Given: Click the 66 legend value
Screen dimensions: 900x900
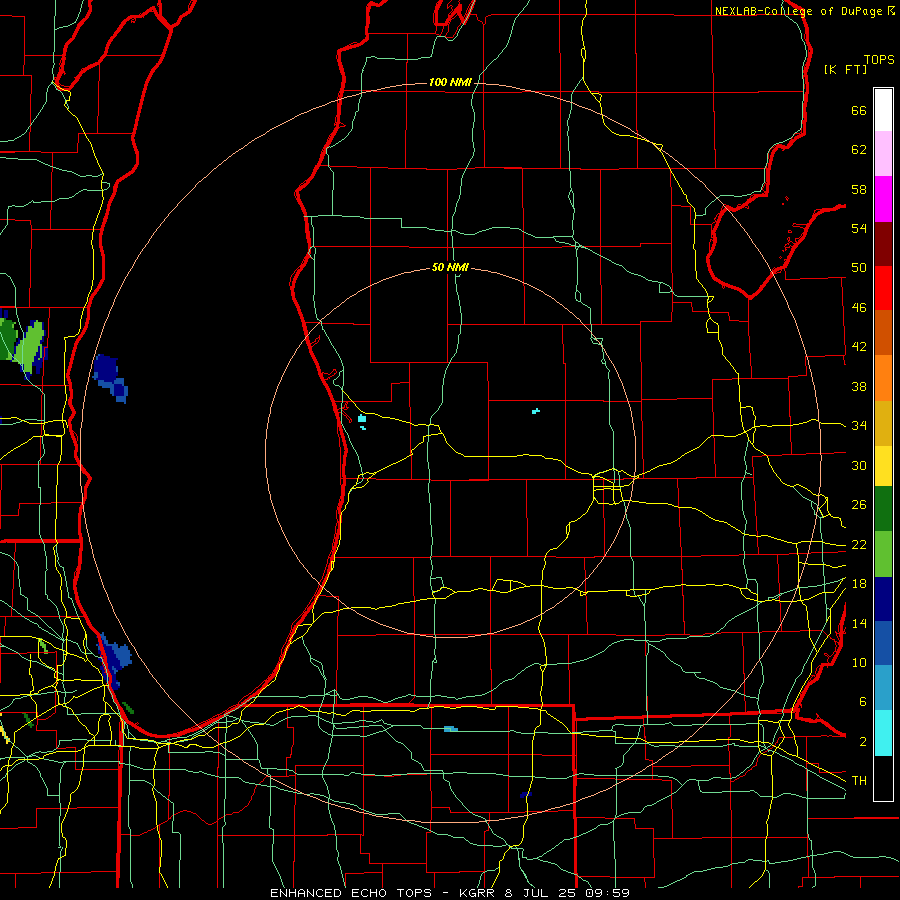Looking at the screenshot, I should pos(859,110).
